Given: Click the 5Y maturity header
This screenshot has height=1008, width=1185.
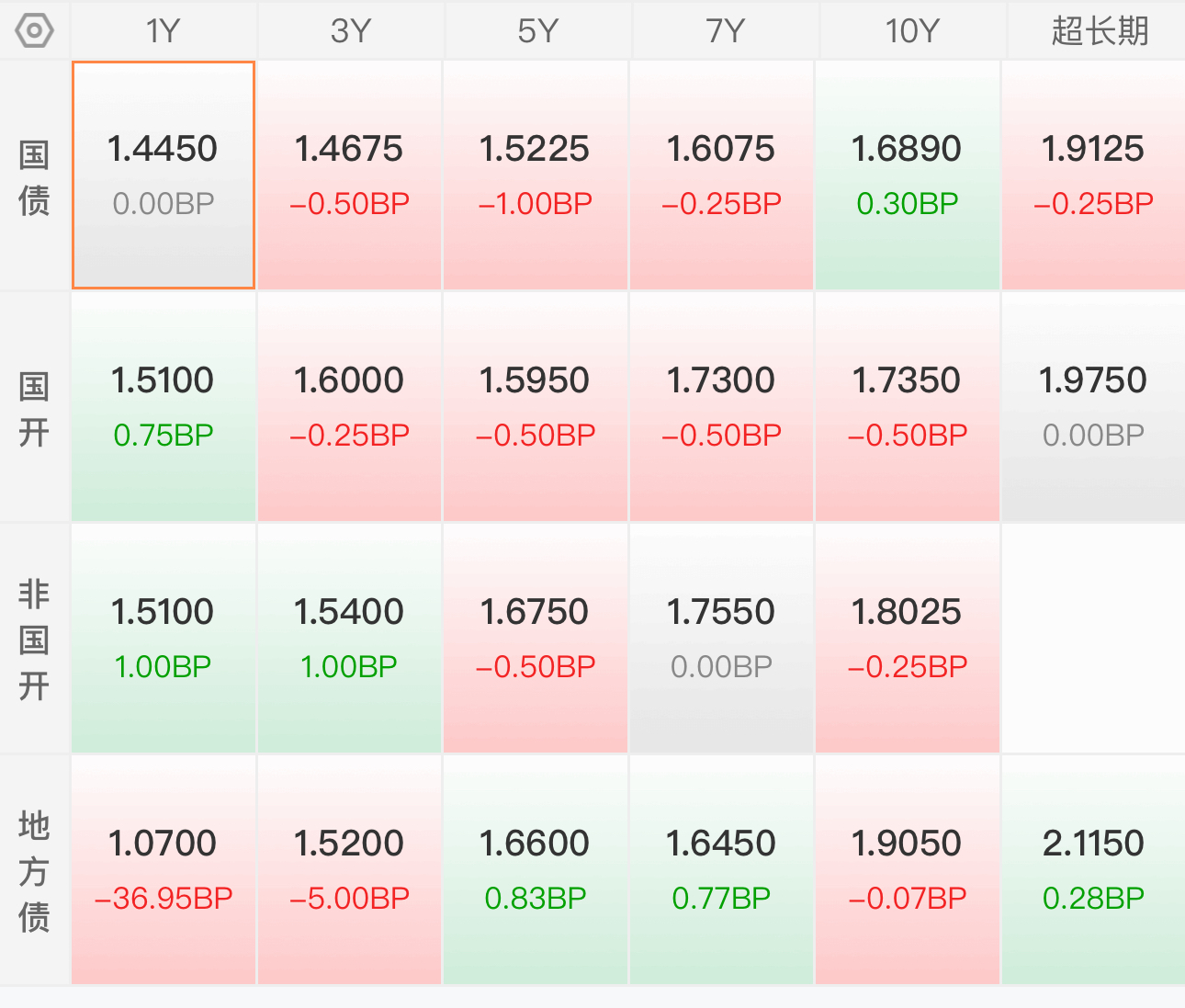Looking at the screenshot, I should click(x=537, y=31).
